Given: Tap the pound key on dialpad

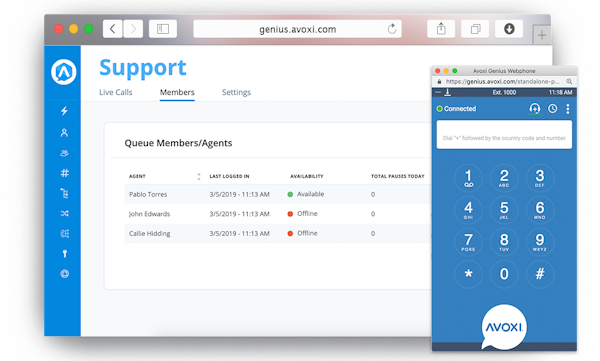Looking at the screenshot, I should pyautogui.click(x=540, y=274).
